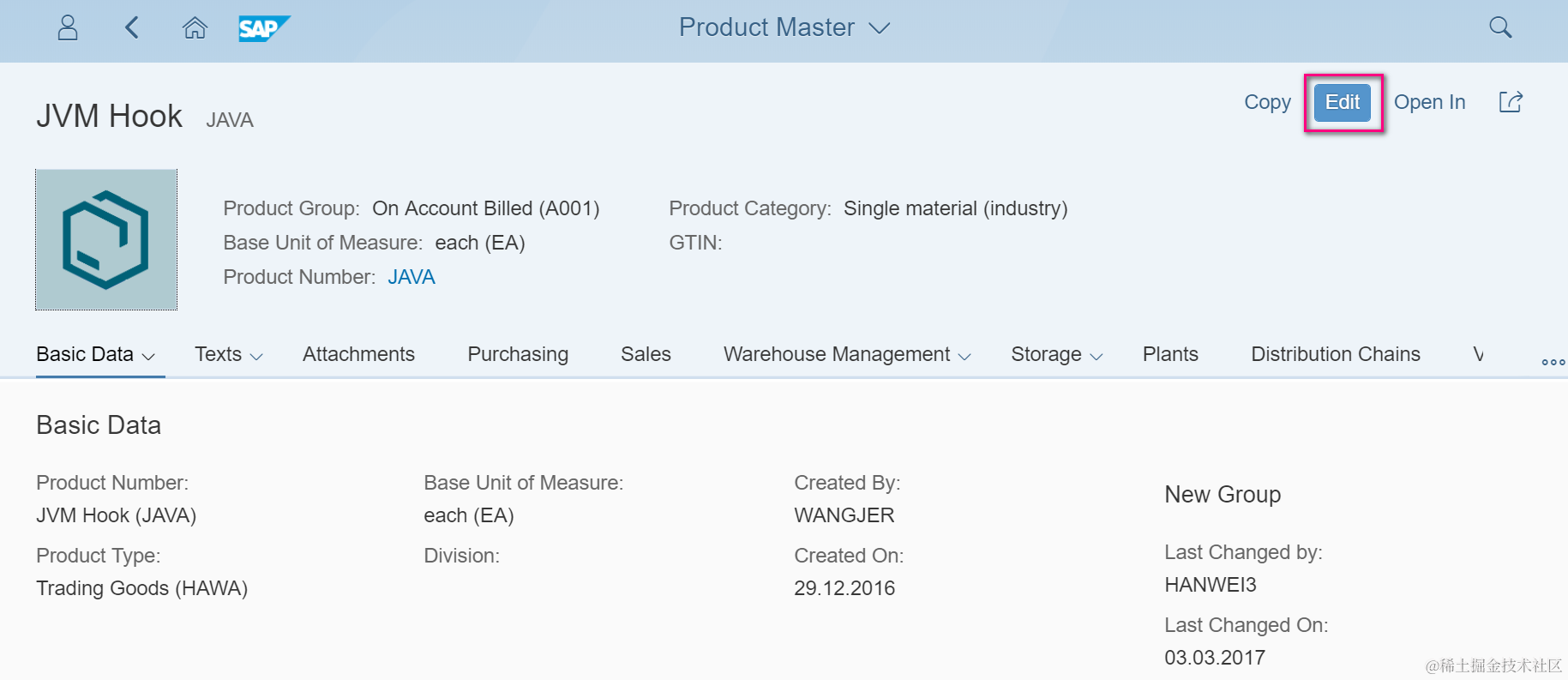Go to home via house icon

click(x=195, y=28)
